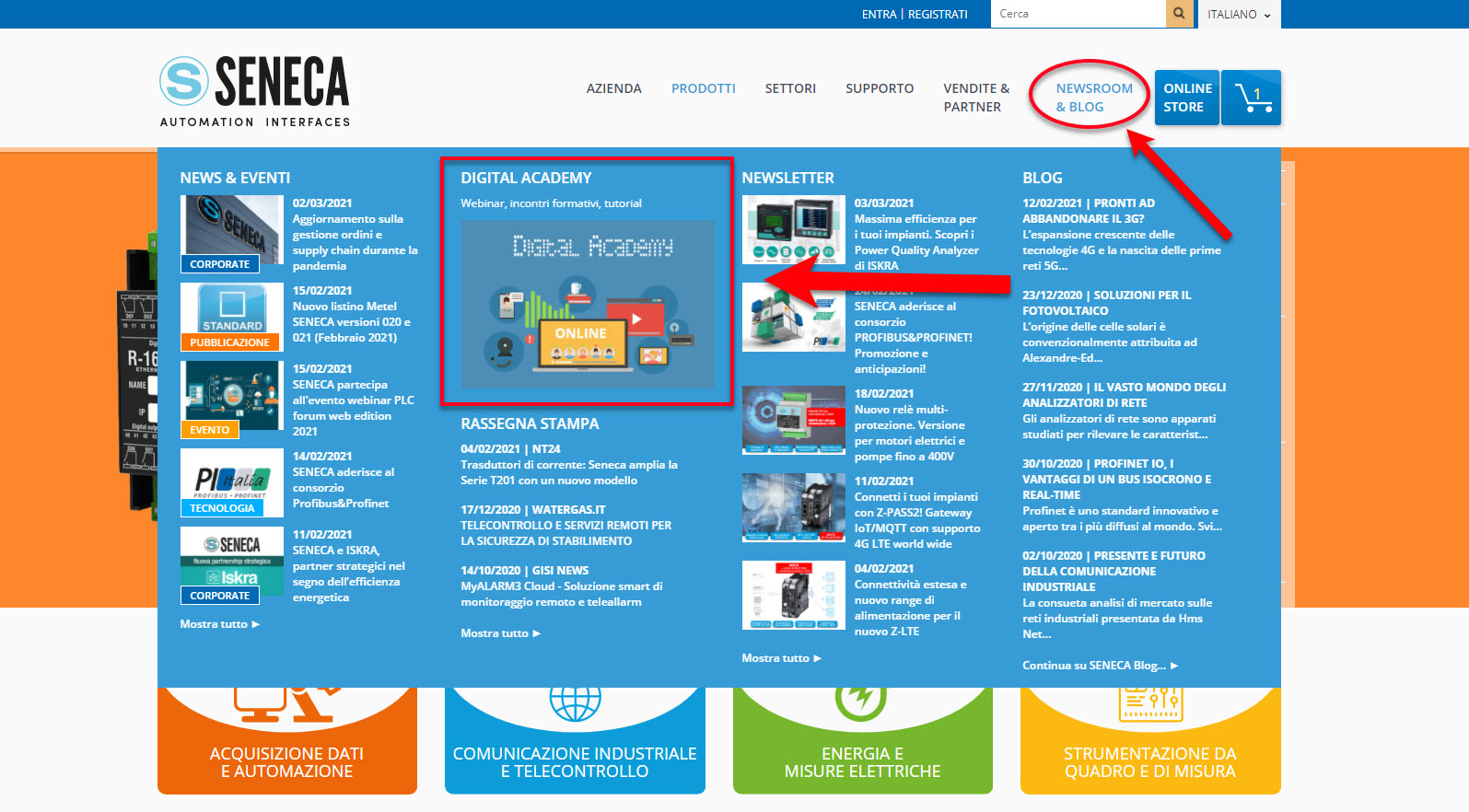Image resolution: width=1469 pixels, height=812 pixels.
Task: Open the SETTORI menu
Action: pyautogui.click(x=790, y=88)
